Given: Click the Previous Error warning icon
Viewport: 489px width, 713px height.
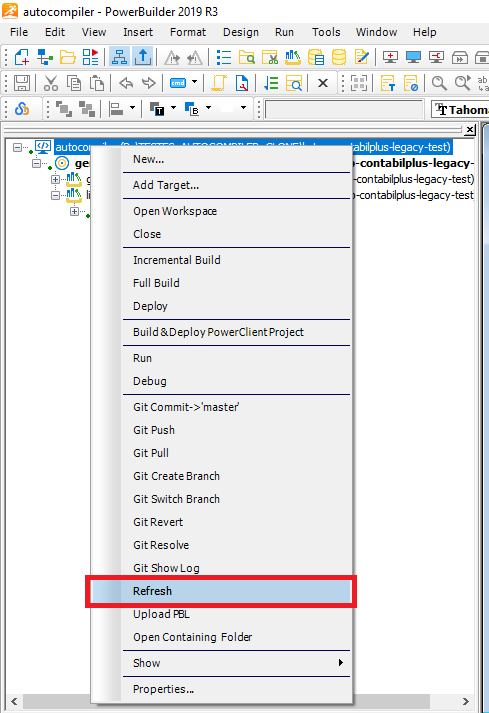Looking at the screenshot, I should point(195,58).
